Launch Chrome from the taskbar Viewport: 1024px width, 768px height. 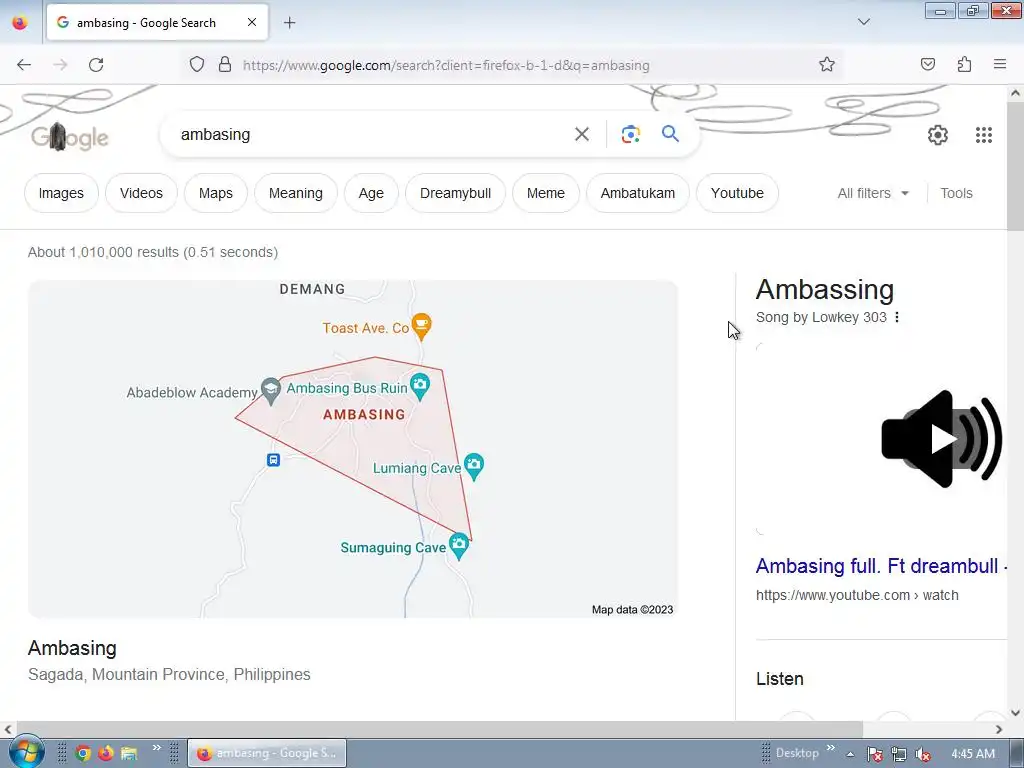coord(83,754)
